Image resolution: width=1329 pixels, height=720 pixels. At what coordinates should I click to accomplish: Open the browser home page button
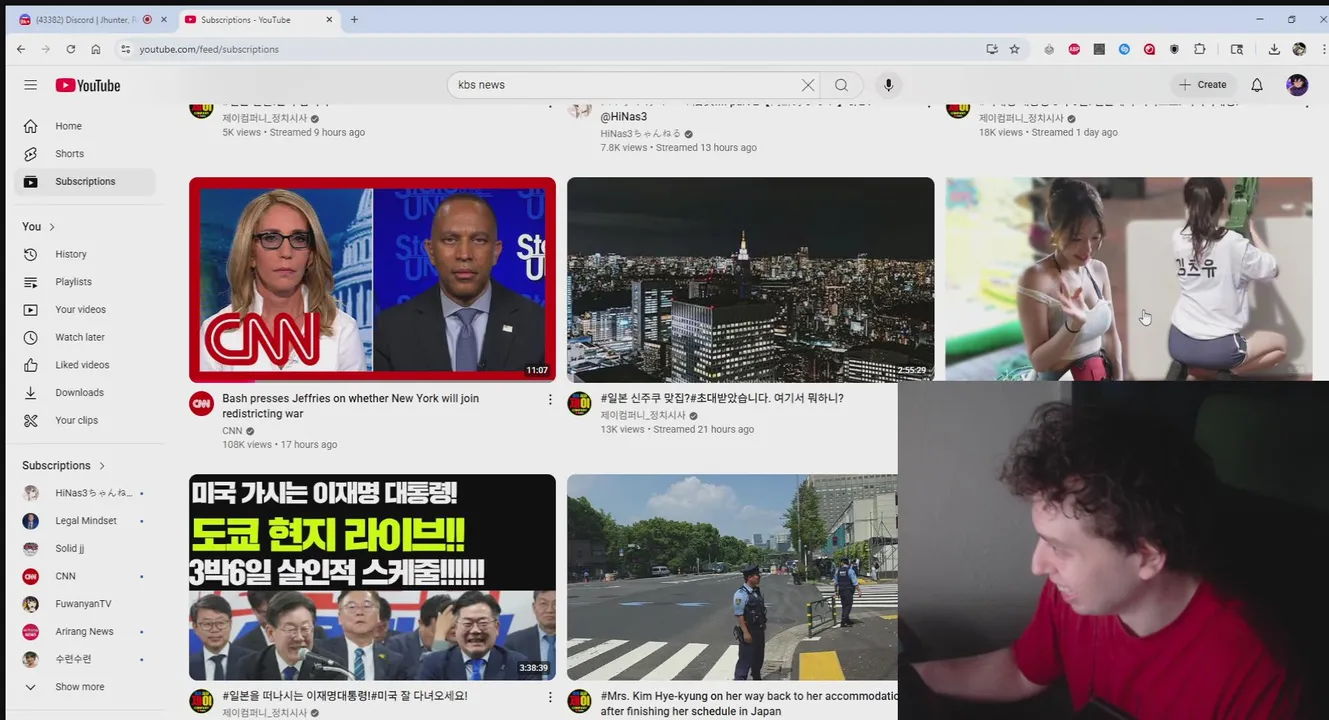click(96, 49)
